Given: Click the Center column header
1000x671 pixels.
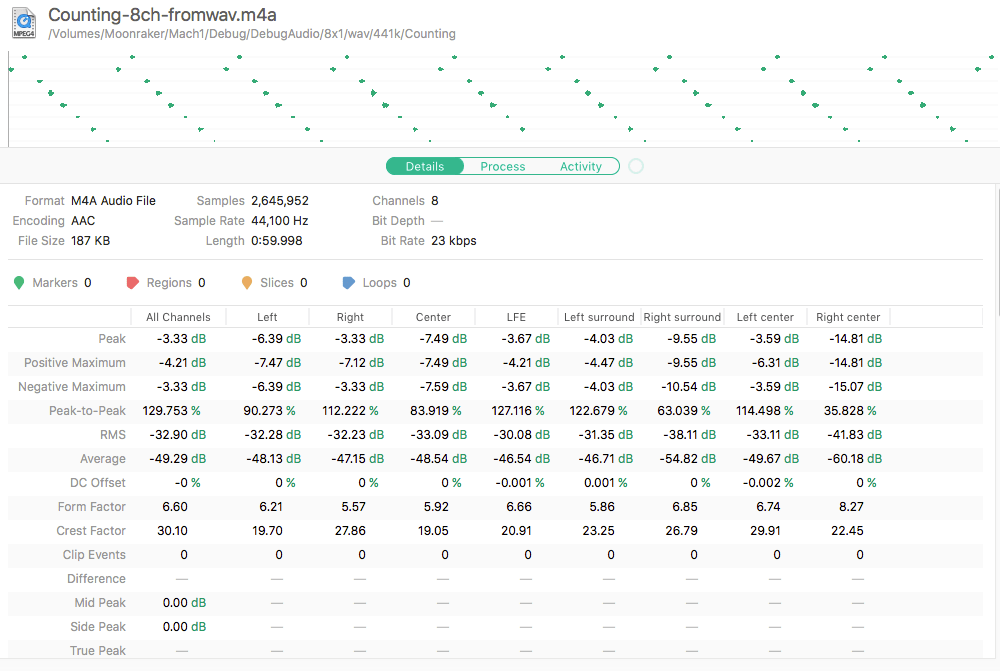Looking at the screenshot, I should pos(433,317).
